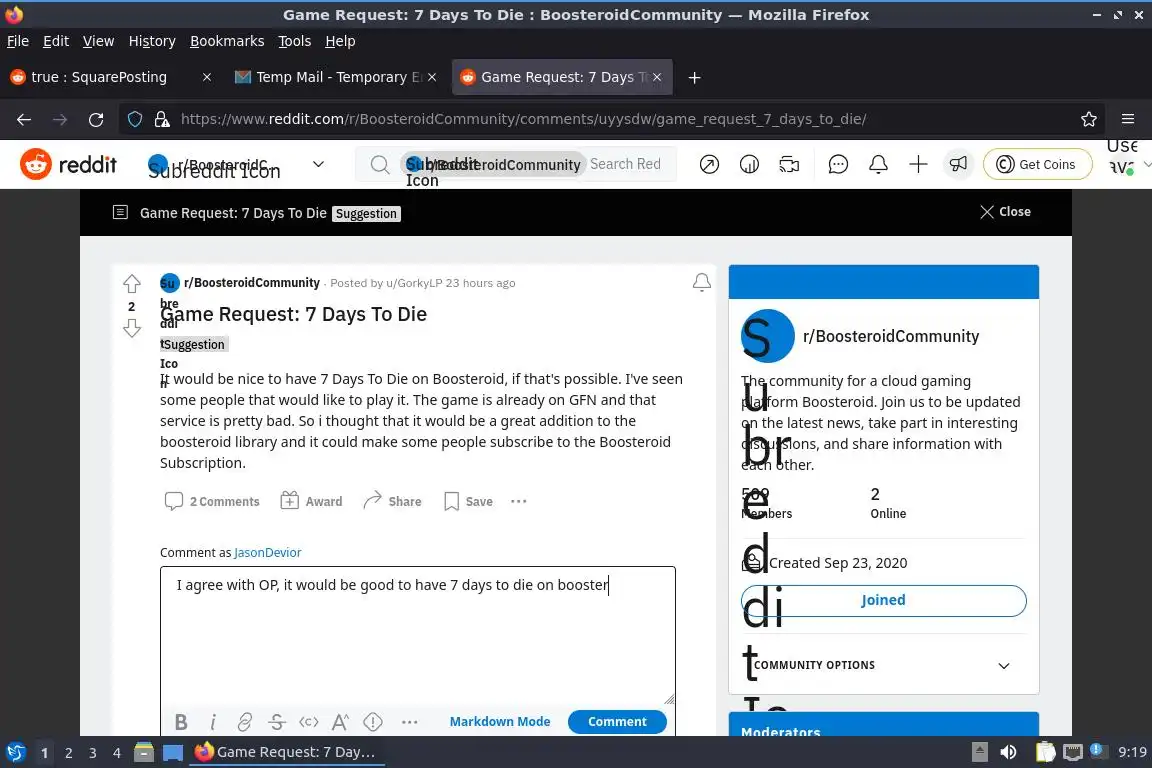1152x768 pixels.
Task: Reload the current page
Action: (96, 119)
